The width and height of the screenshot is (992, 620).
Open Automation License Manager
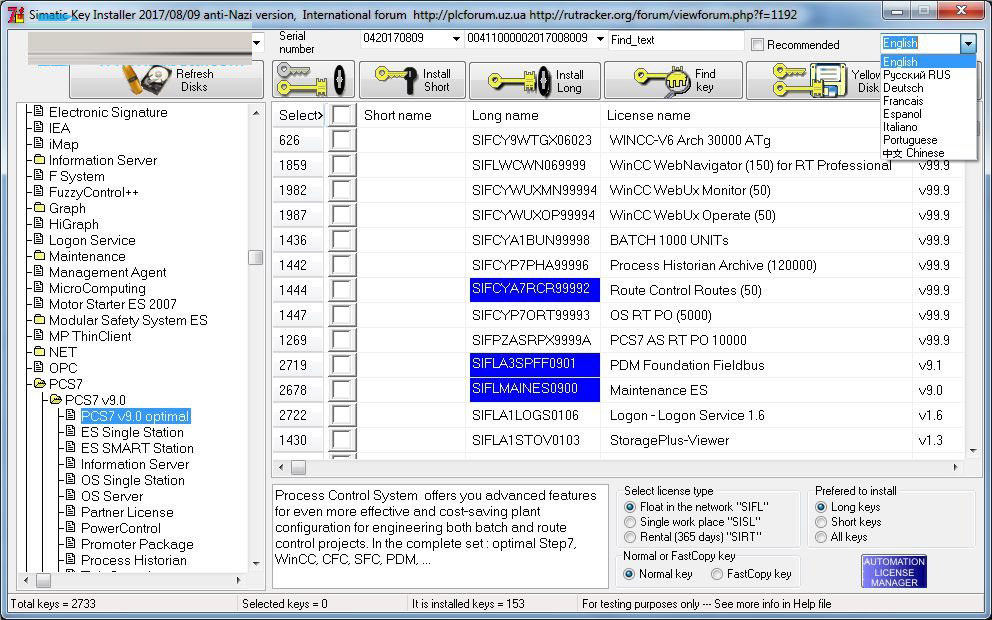[893, 571]
